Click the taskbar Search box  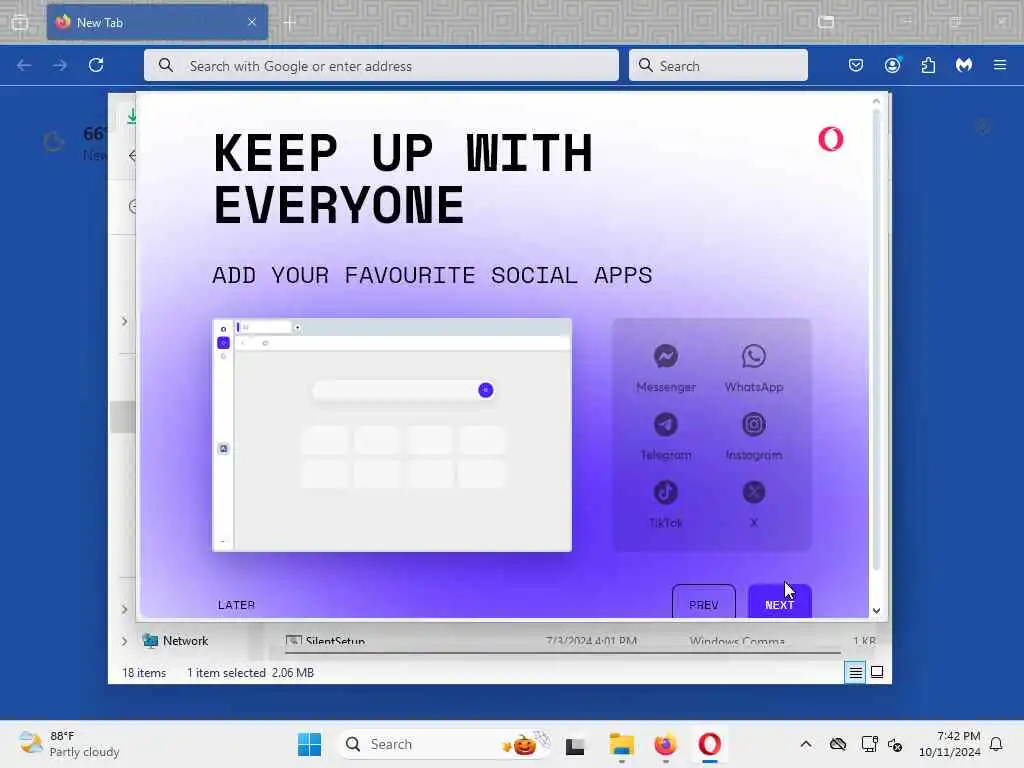445,744
